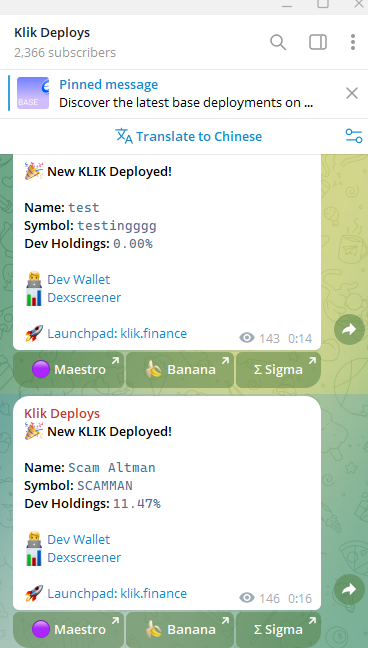Open translation settings icon

[354, 136]
